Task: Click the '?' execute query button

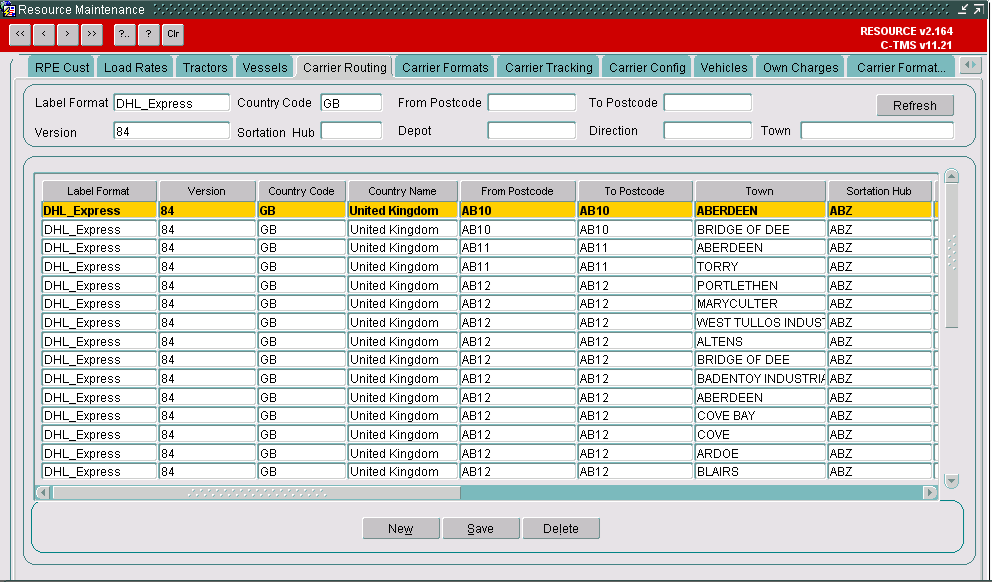Action: (x=149, y=34)
